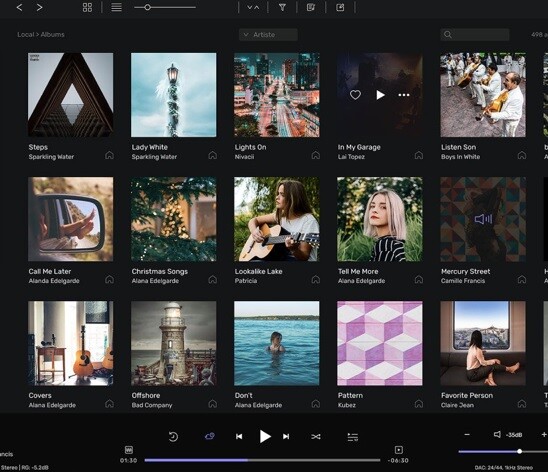Click the home icon for Christmas Songs
The height and width of the screenshot is (472, 548).
click(212, 279)
